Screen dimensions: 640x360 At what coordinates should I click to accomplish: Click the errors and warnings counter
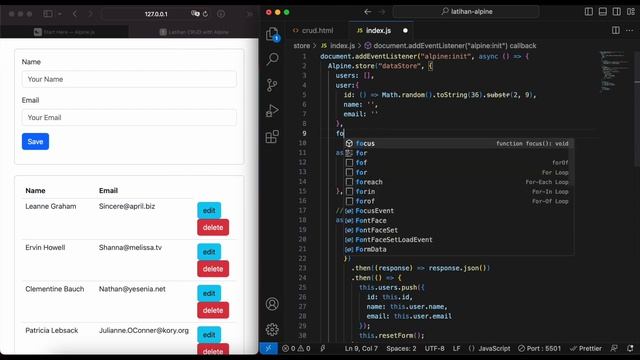tap(296, 348)
